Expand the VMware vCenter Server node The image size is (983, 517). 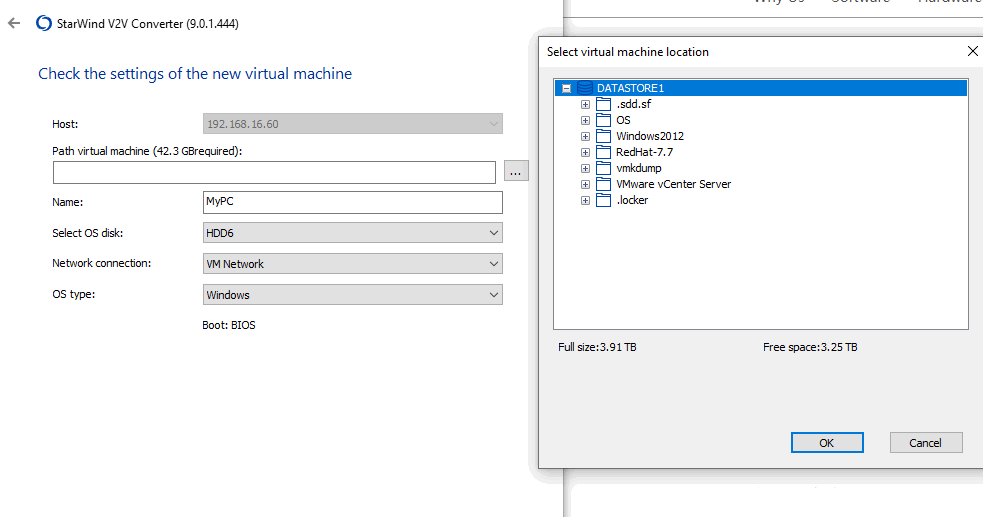[585, 184]
